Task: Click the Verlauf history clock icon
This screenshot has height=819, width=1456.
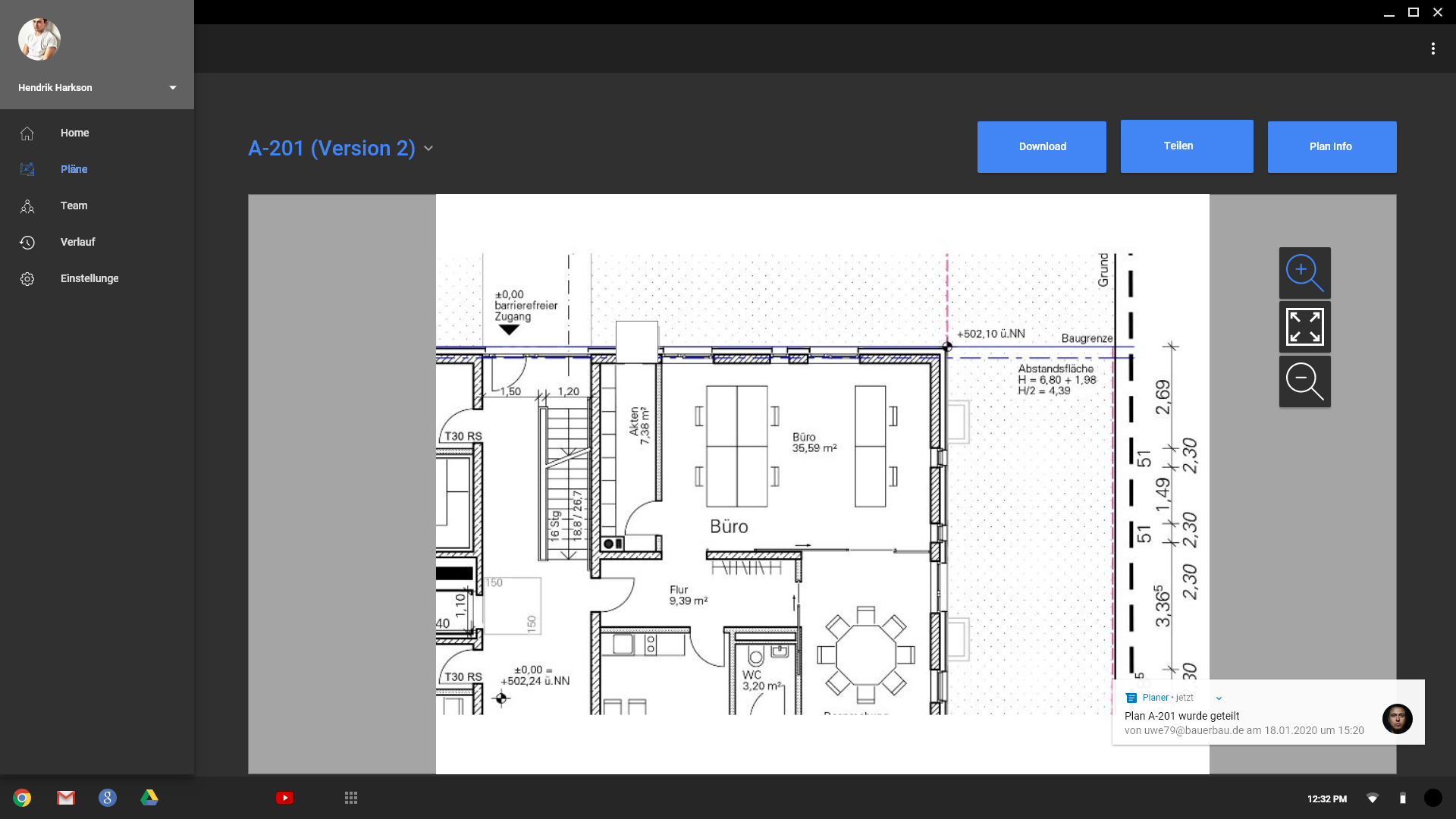Action: (x=27, y=242)
